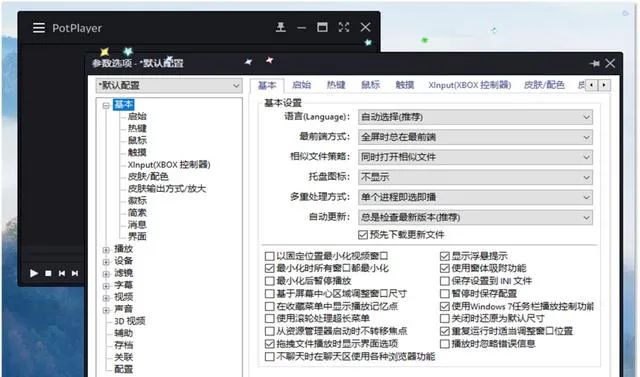
Task: Open the 皮肤/配色 tab
Action: point(544,85)
